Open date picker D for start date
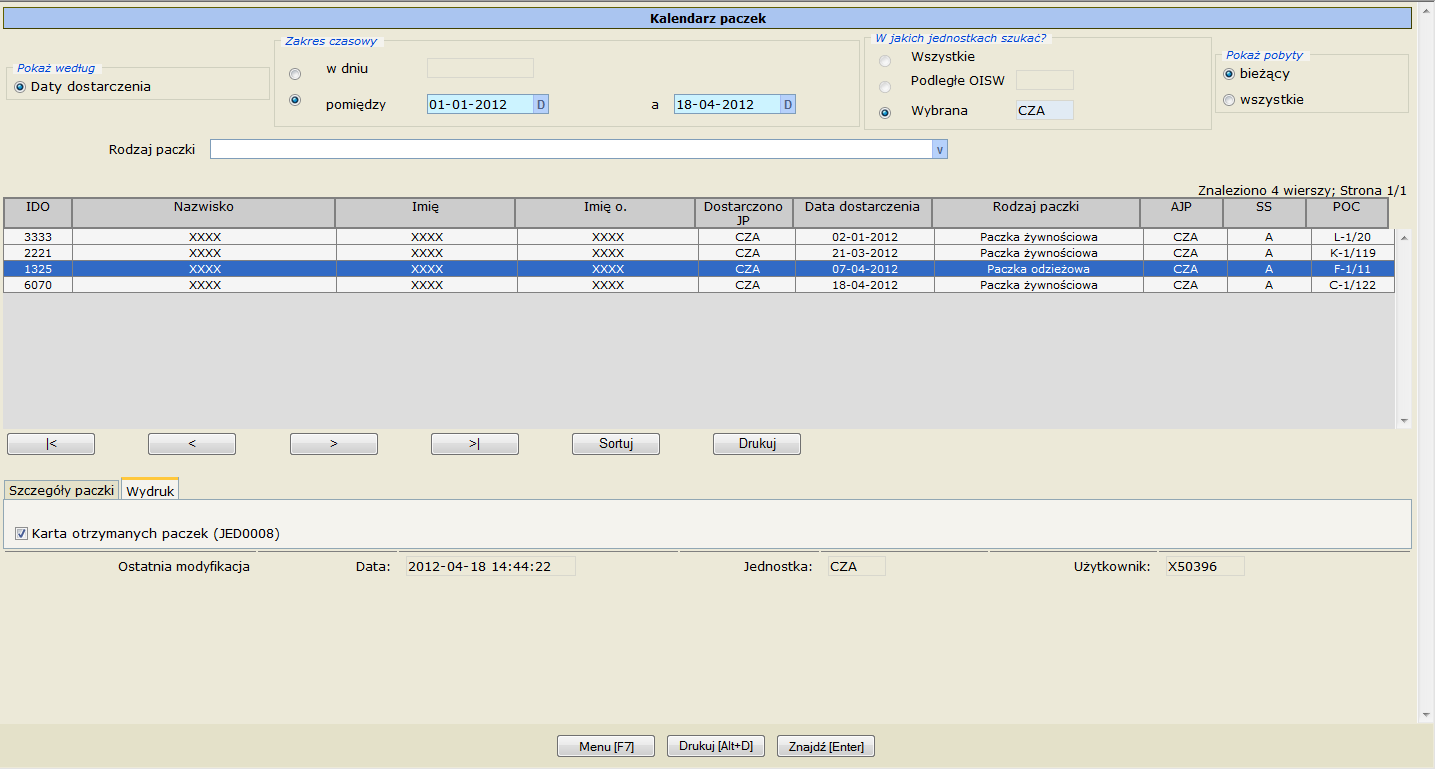The height and width of the screenshot is (769, 1436). 540,104
